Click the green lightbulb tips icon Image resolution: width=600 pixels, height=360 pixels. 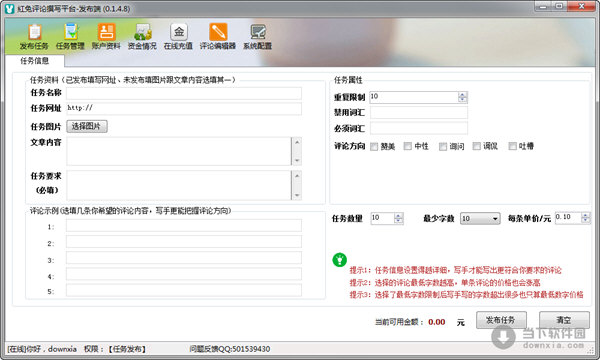tap(339, 260)
